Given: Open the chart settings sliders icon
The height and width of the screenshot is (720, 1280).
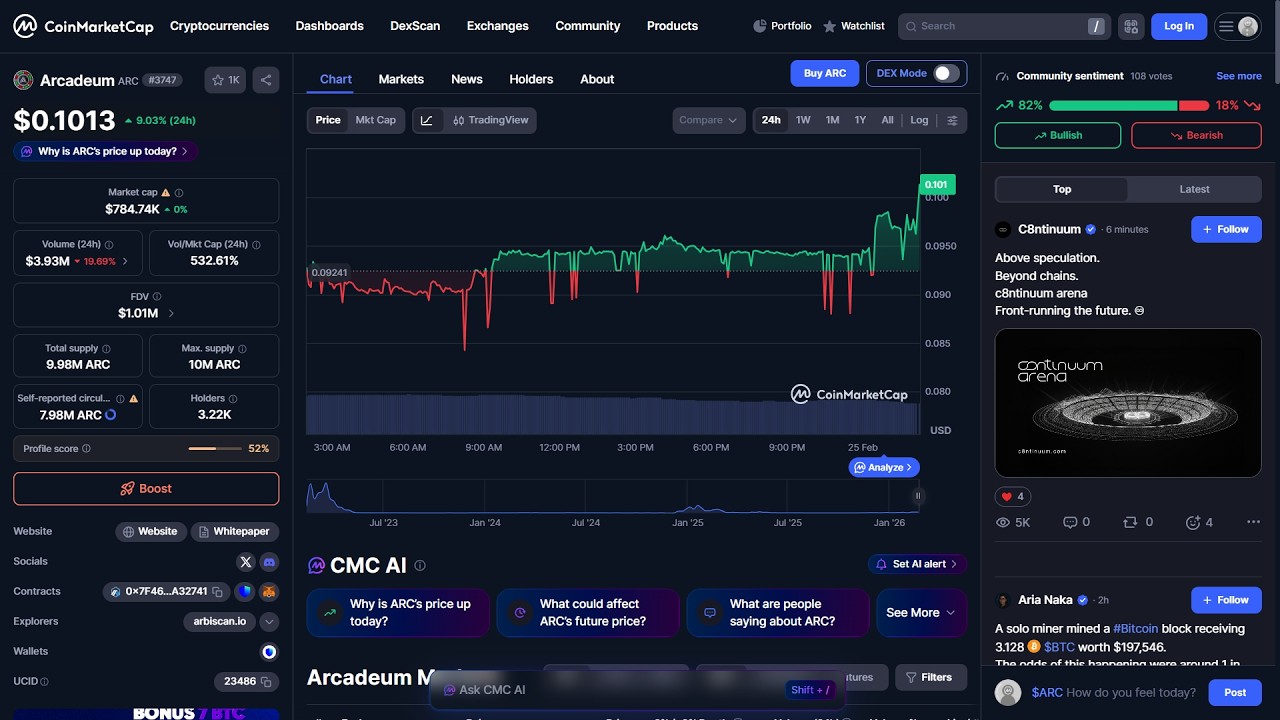Looking at the screenshot, I should [x=952, y=120].
